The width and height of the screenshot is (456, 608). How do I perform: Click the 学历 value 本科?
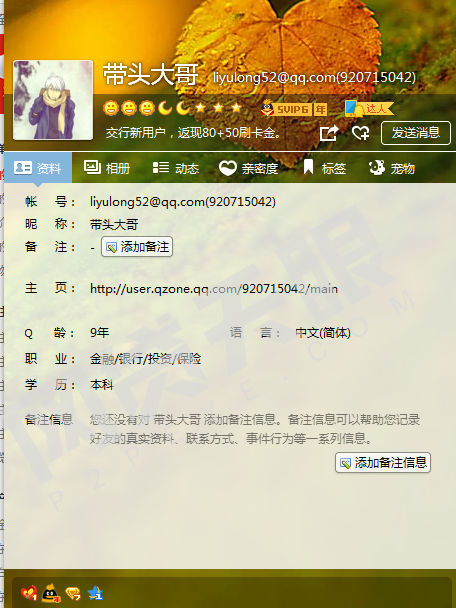(102, 385)
